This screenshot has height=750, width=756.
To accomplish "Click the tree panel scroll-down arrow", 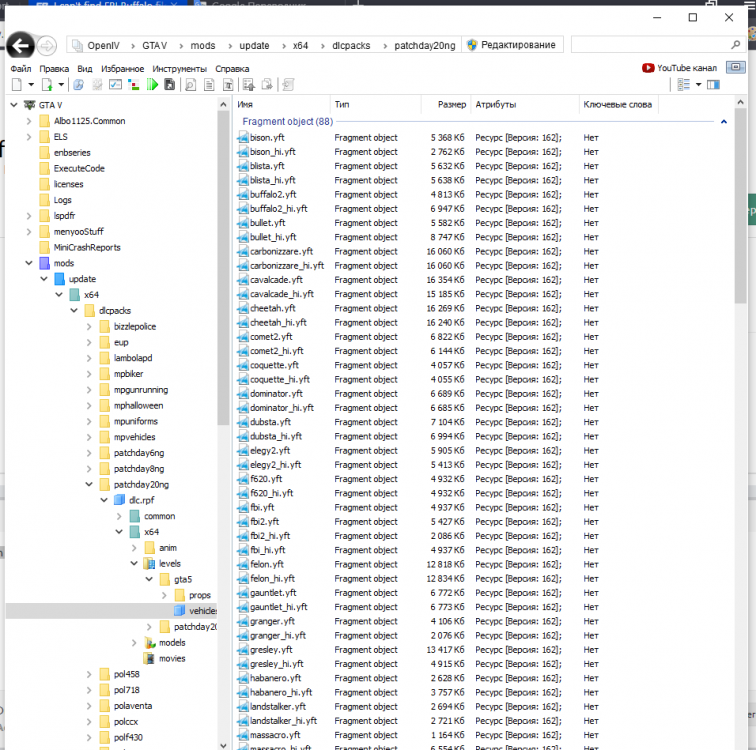I will [x=223, y=745].
